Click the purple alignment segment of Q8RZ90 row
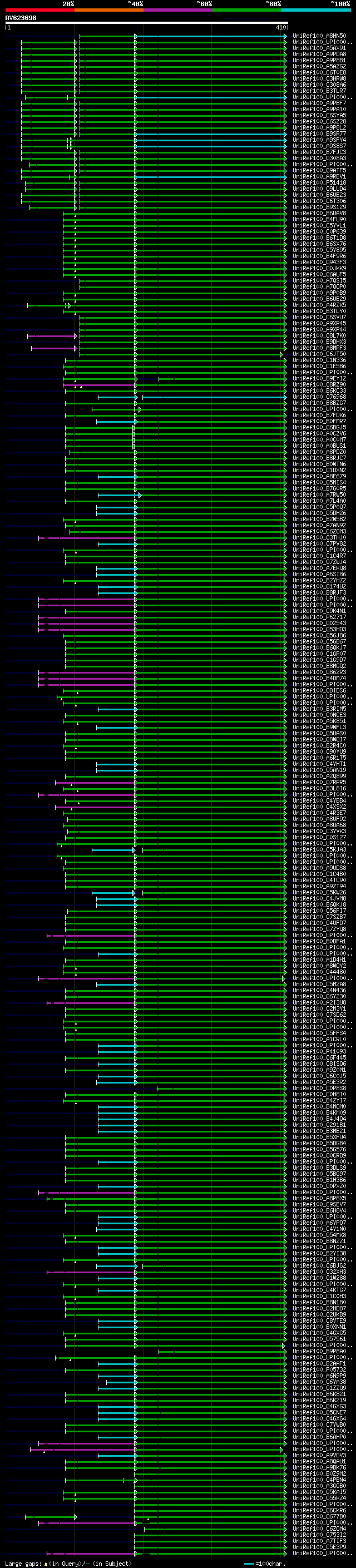Viewport: 356px width, 1568px height. (x=98, y=385)
